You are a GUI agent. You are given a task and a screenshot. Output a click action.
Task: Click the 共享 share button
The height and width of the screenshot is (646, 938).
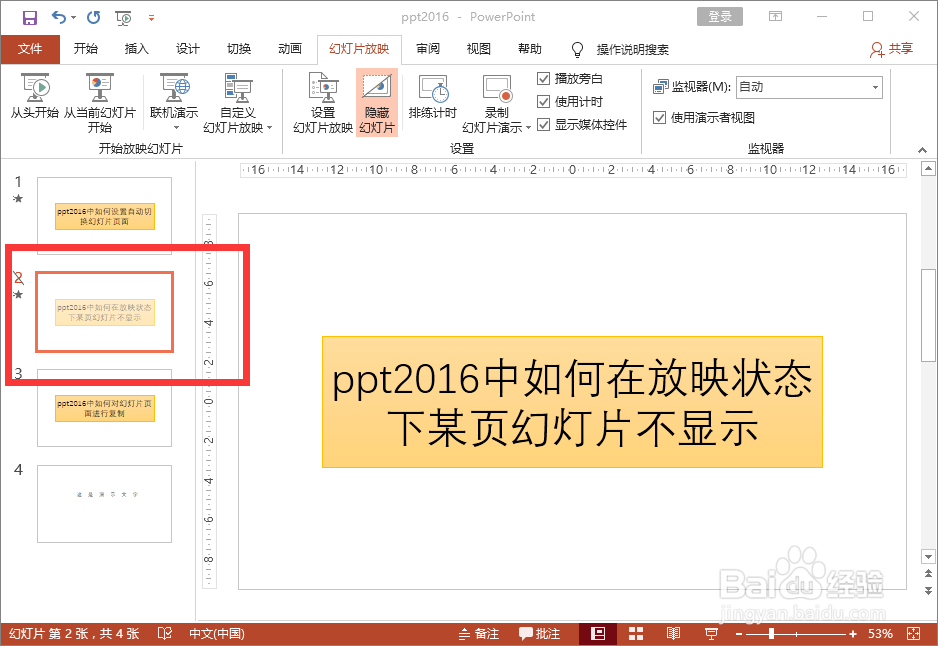coord(891,49)
